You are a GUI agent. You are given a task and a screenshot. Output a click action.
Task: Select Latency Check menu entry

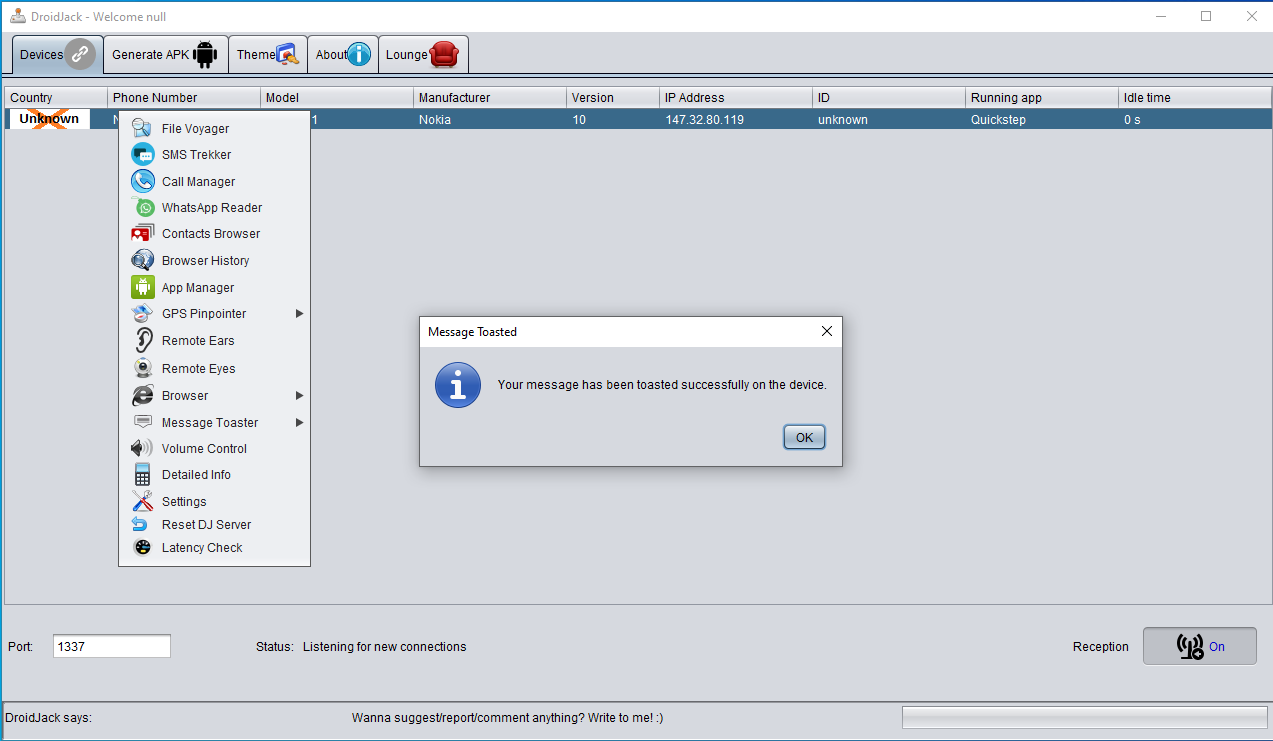[x=214, y=547]
